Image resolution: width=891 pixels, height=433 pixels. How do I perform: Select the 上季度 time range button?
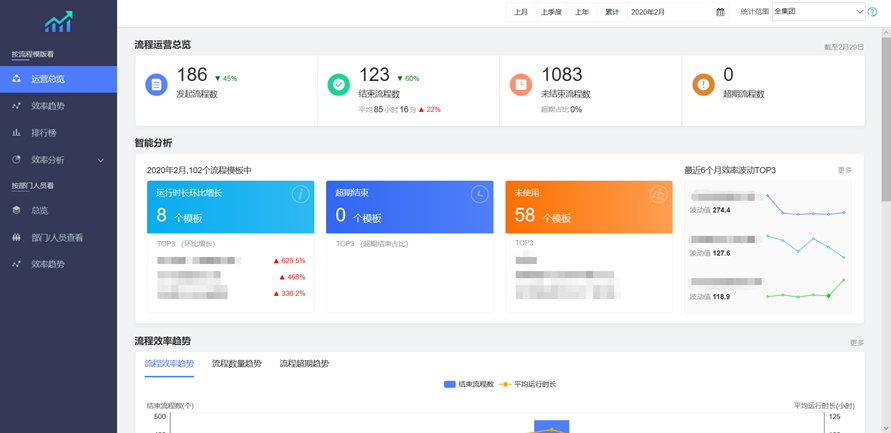pyautogui.click(x=551, y=12)
